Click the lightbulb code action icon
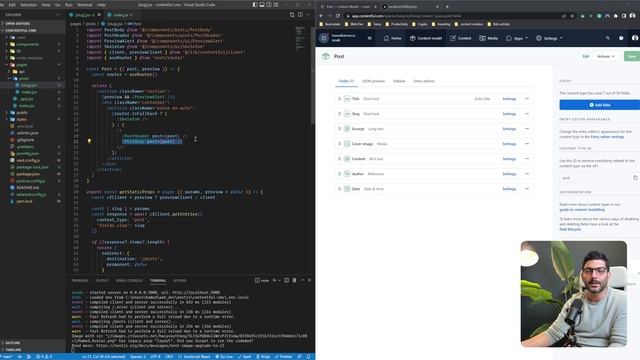The height and width of the screenshot is (360, 640). click(89, 141)
